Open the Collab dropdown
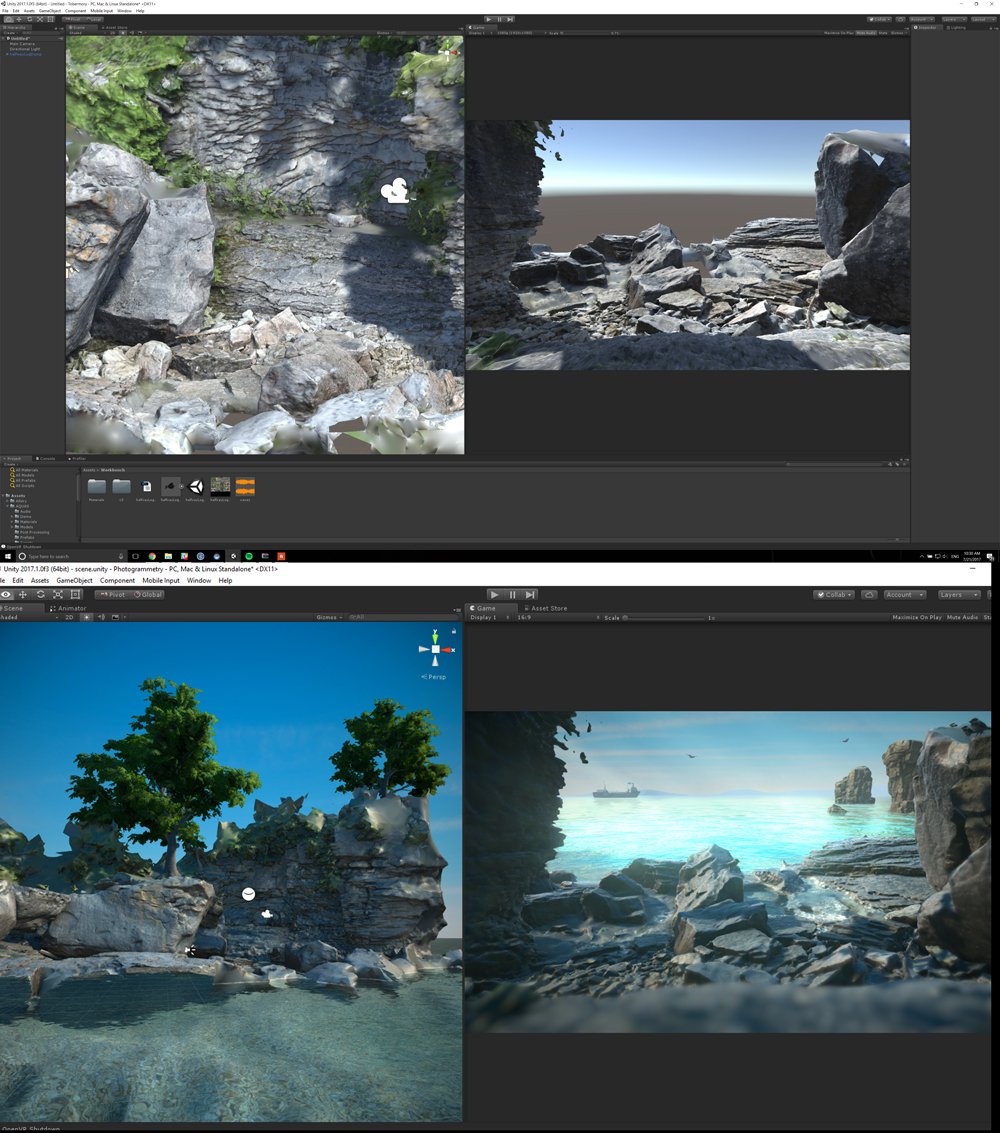Viewport: 1000px width, 1133px height. click(x=835, y=595)
